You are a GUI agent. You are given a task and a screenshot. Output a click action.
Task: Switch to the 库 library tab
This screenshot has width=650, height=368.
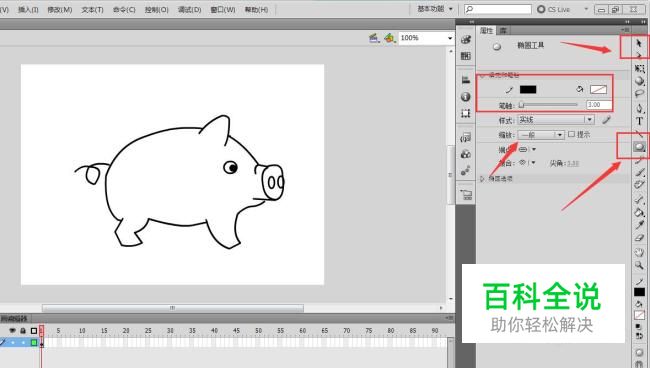pyautogui.click(x=503, y=30)
